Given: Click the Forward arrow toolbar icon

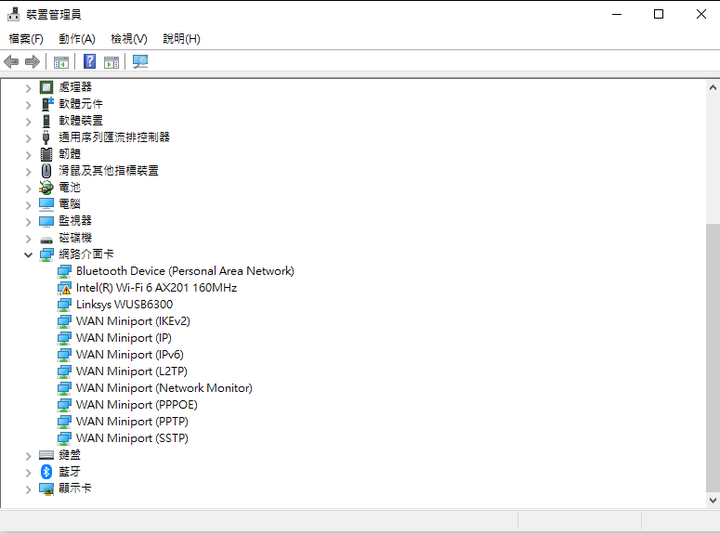Looking at the screenshot, I should pyautogui.click(x=32, y=62).
